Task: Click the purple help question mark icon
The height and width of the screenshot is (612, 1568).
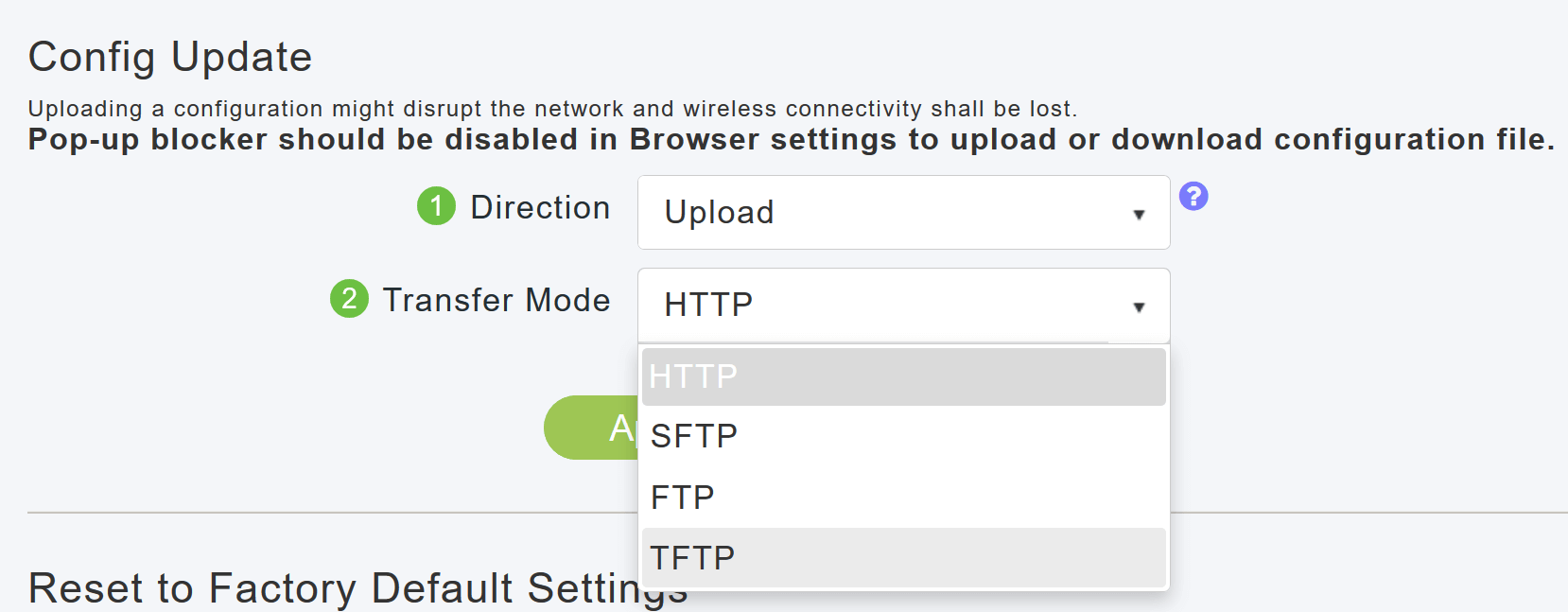Action: pos(1193,196)
